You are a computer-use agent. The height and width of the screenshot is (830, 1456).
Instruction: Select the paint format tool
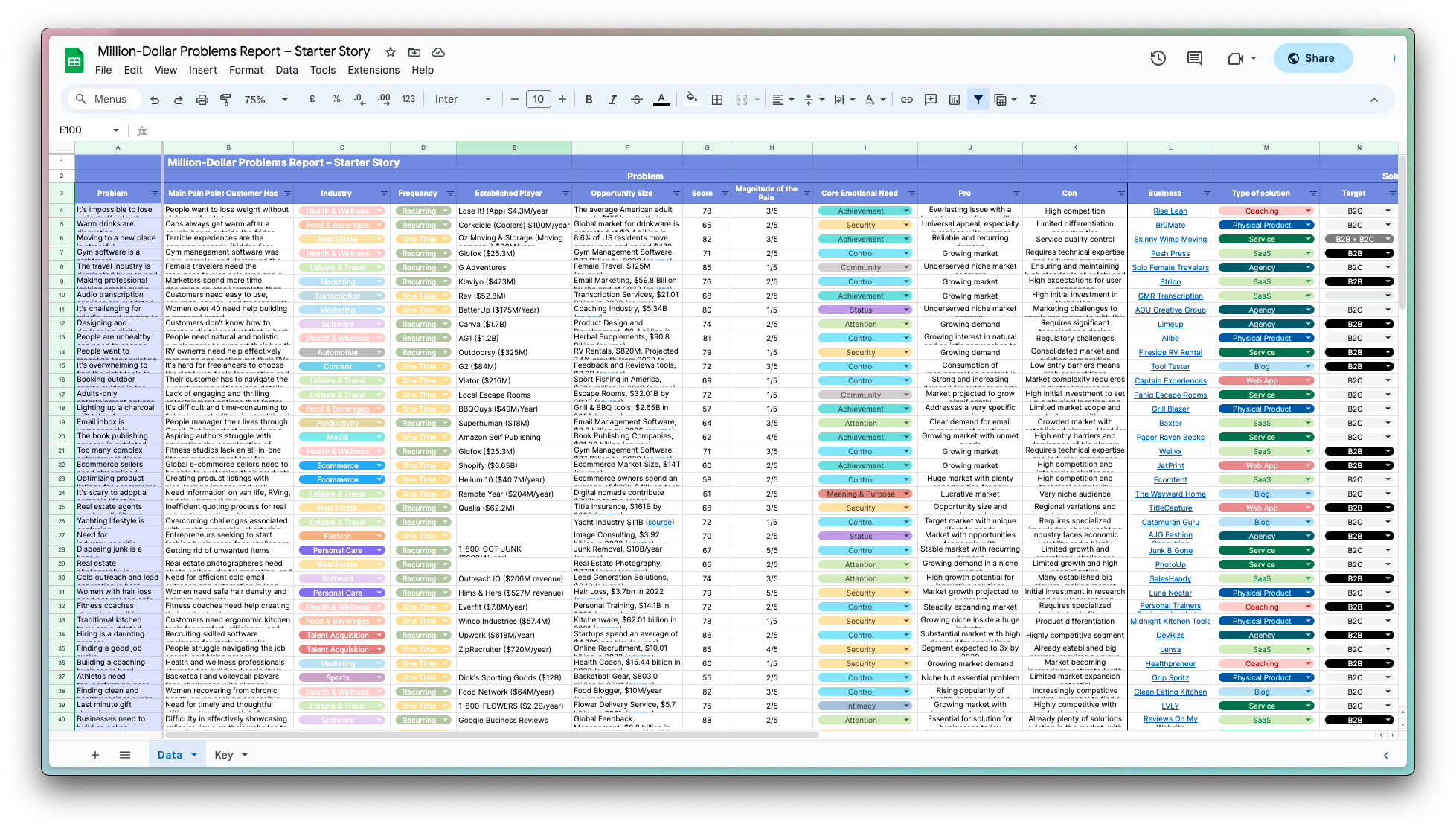click(226, 100)
